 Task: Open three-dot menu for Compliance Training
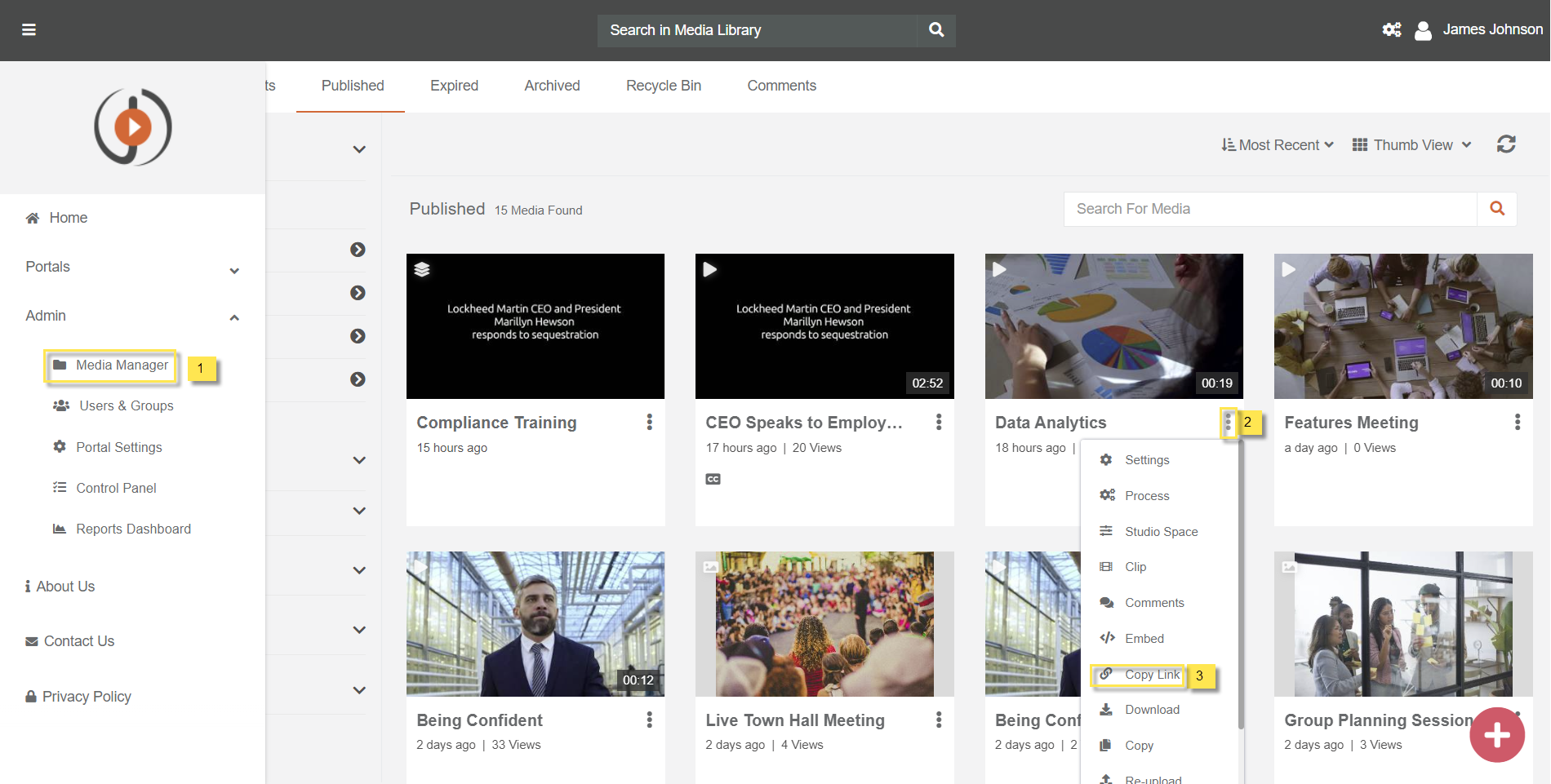(x=649, y=422)
